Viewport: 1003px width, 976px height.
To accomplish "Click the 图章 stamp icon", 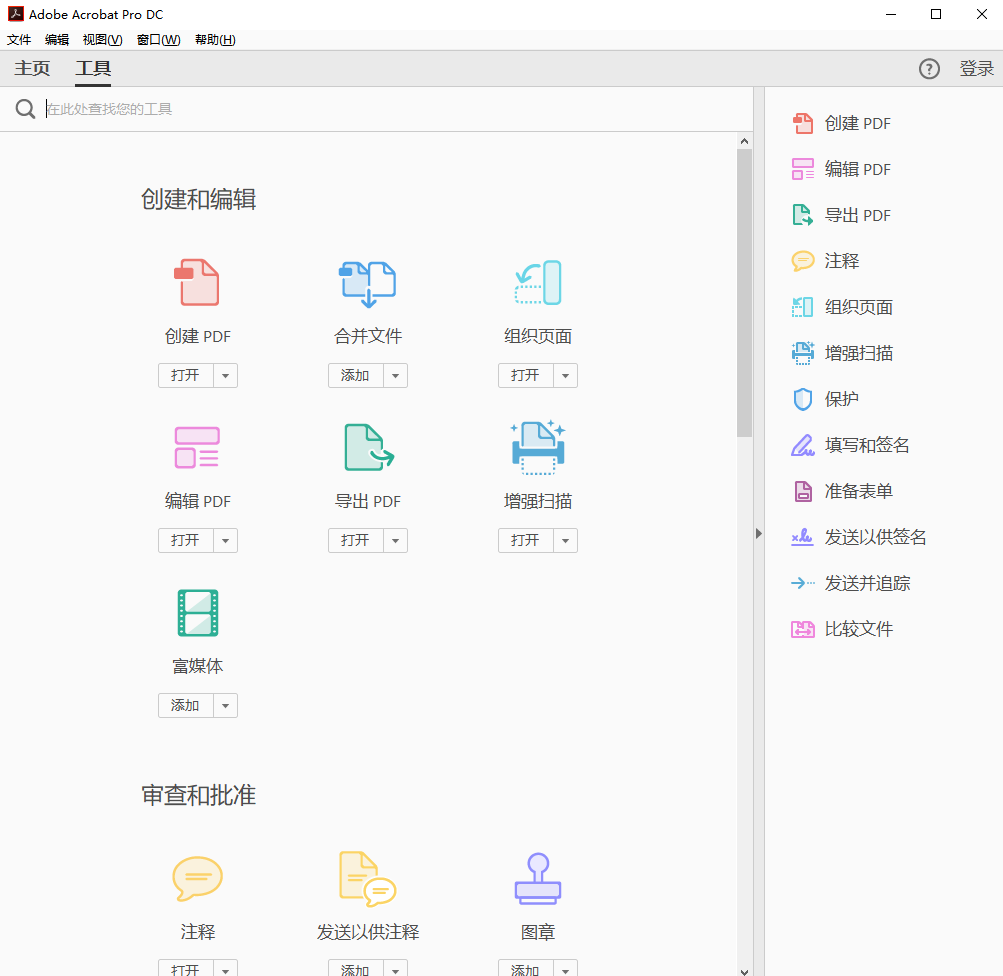I will pos(538,879).
